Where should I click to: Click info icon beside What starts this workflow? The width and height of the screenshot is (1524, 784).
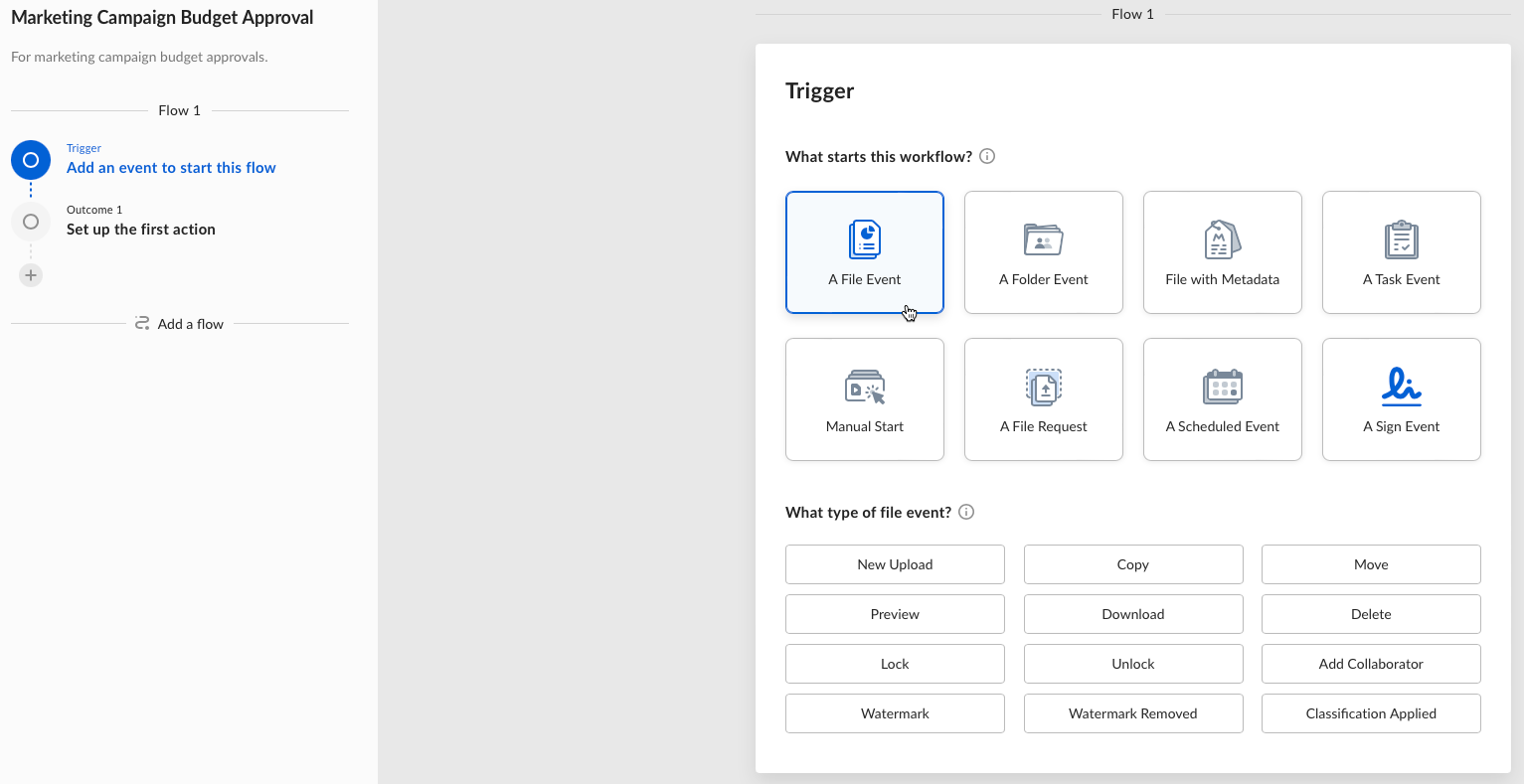pyautogui.click(x=987, y=156)
